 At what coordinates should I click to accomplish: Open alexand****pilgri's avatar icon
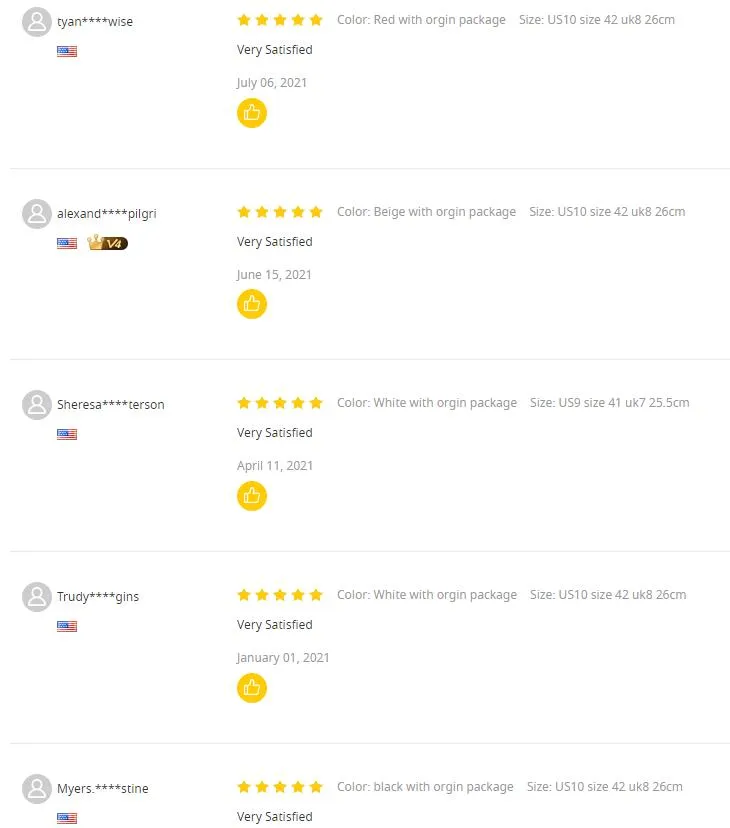click(x=37, y=213)
